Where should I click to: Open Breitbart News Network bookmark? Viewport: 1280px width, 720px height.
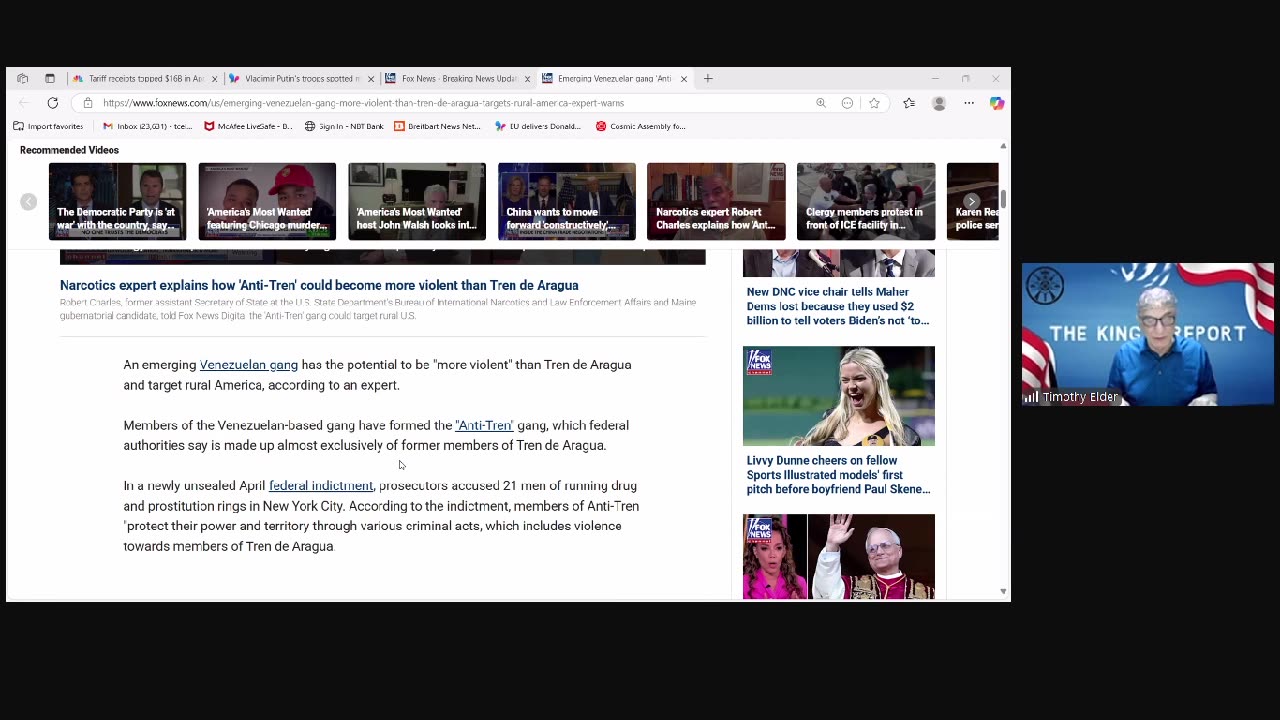[437, 126]
